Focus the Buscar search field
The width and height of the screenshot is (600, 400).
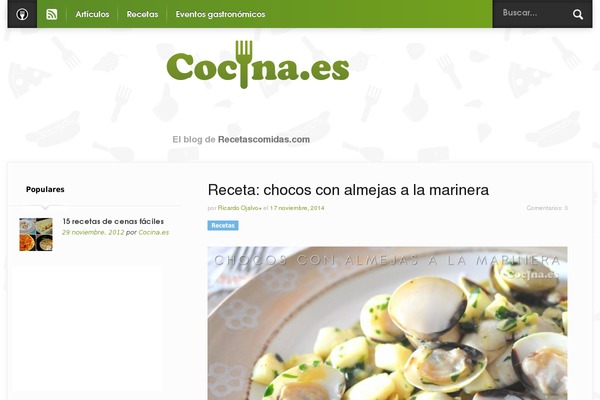[533, 13]
